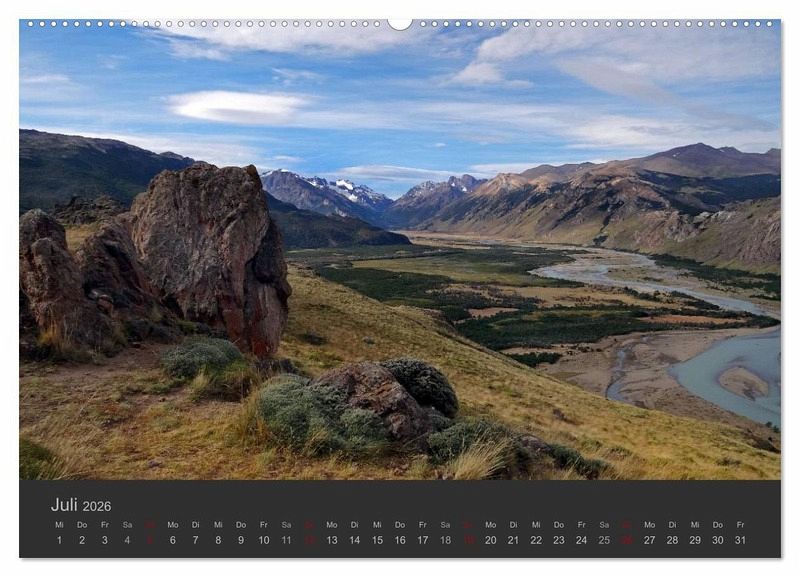
Task: Choose the red Sunday date 5
Action: point(150,540)
